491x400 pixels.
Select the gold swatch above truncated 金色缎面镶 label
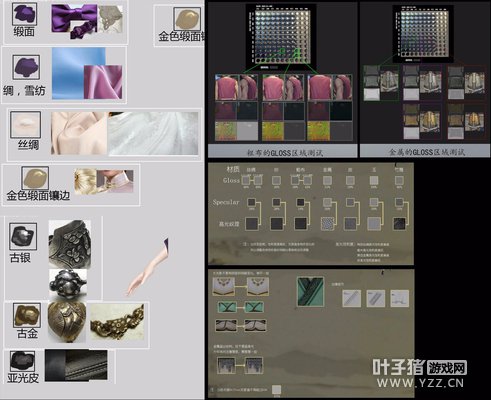187,19
